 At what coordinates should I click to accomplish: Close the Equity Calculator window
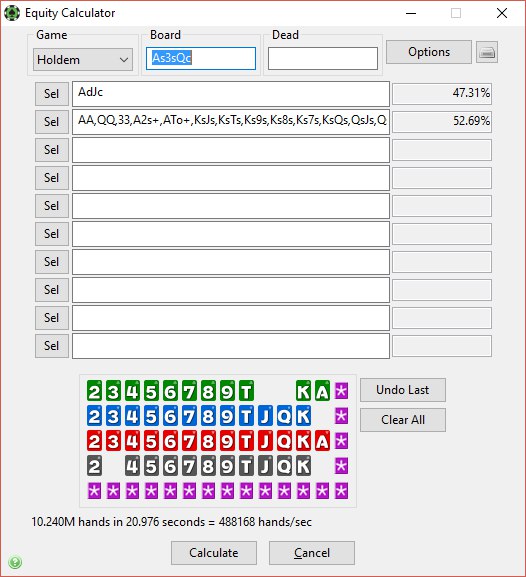502,13
